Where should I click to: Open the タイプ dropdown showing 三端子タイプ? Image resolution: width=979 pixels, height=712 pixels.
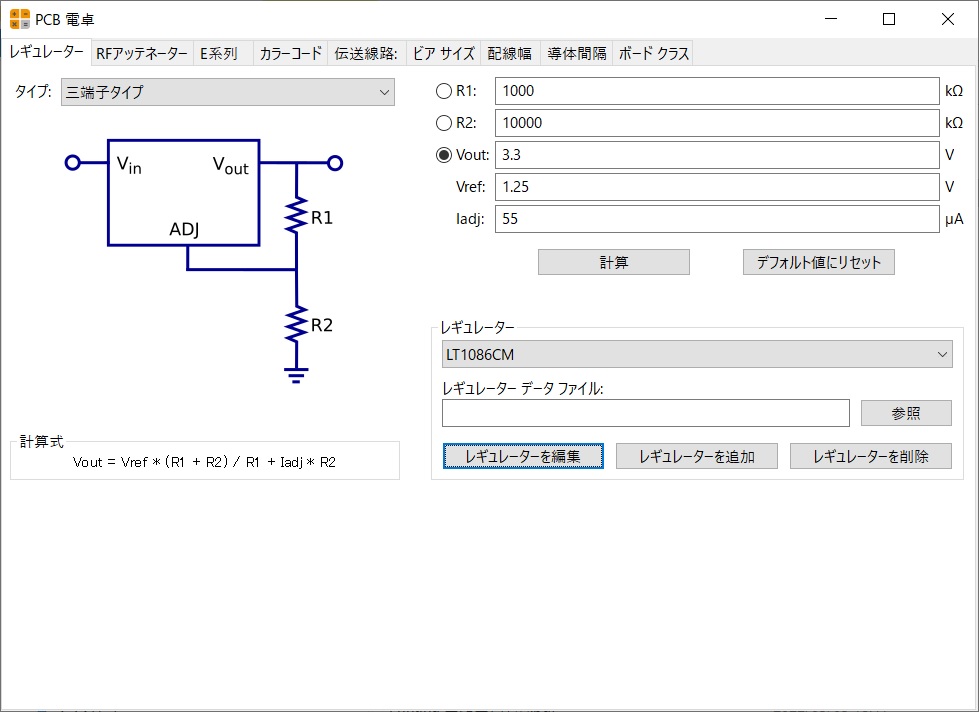pyautogui.click(x=228, y=92)
